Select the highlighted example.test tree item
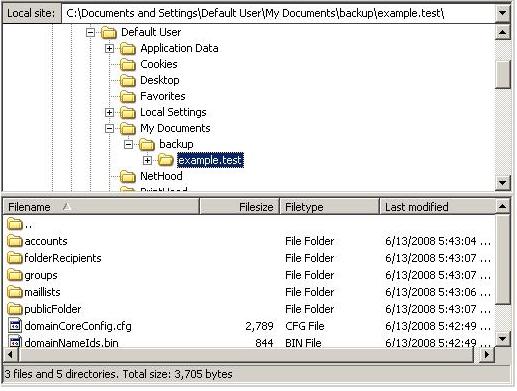This screenshot has width=517, height=391. coord(210,160)
